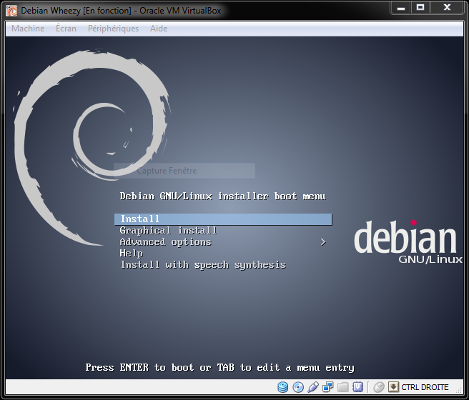Open the Aide menu

click(x=159, y=29)
